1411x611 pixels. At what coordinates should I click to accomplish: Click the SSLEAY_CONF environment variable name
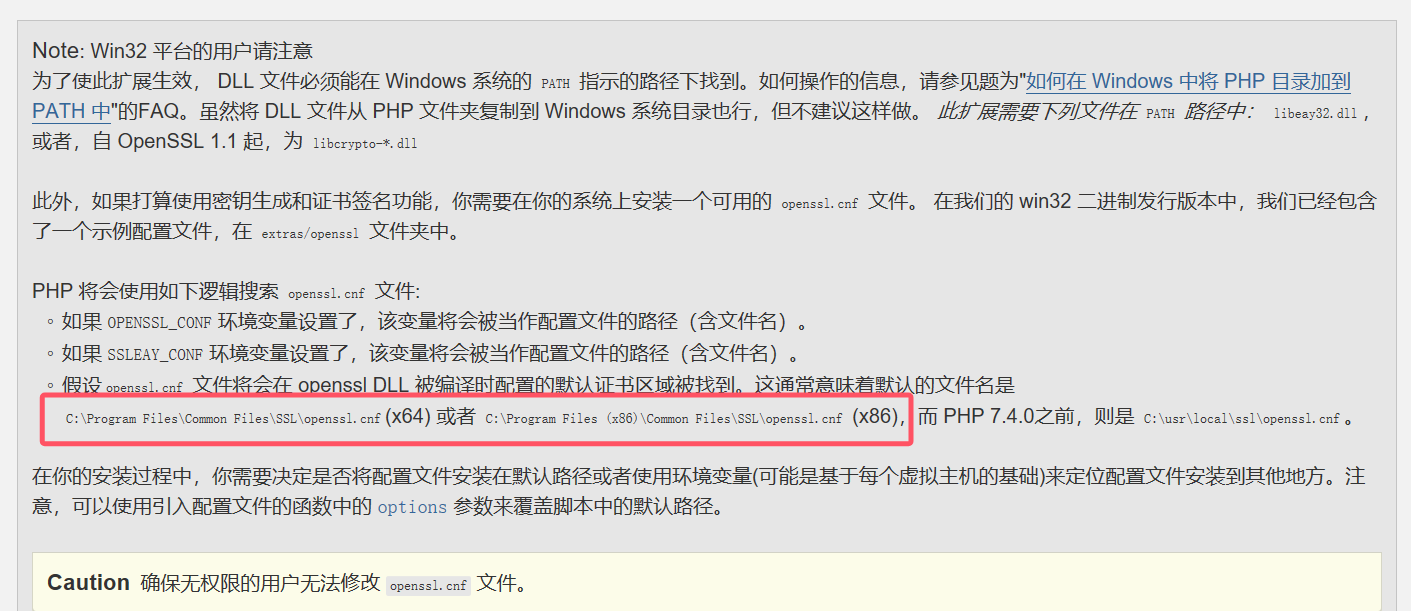(155, 354)
